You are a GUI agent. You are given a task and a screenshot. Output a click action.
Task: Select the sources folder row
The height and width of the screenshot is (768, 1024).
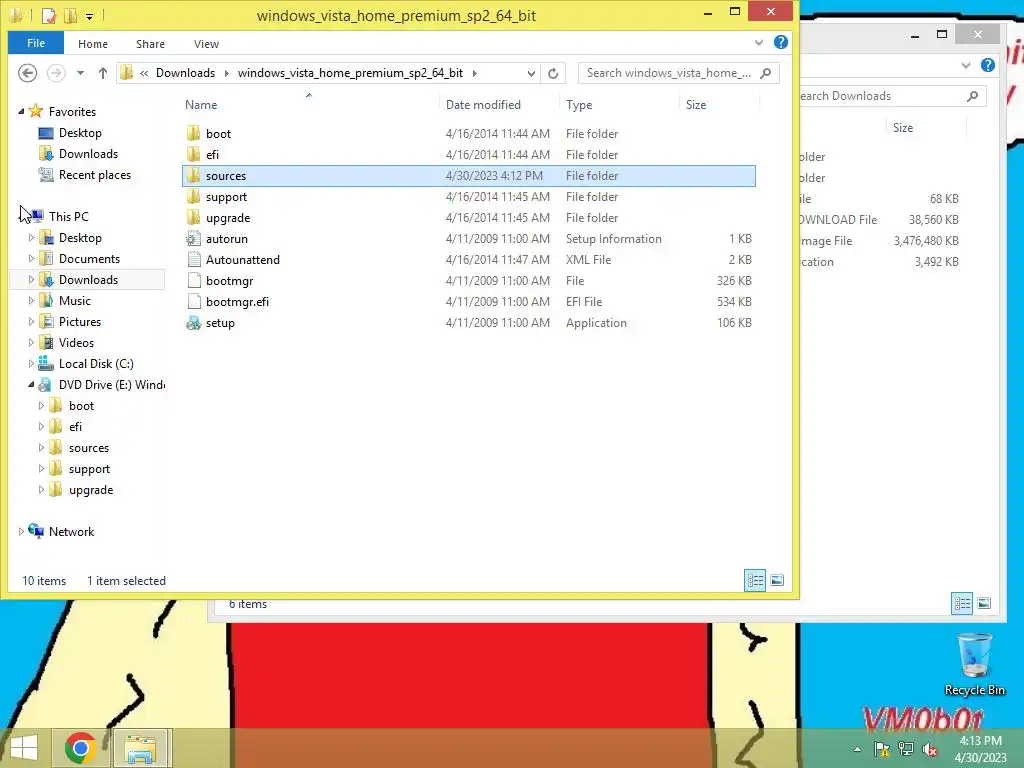click(x=469, y=176)
